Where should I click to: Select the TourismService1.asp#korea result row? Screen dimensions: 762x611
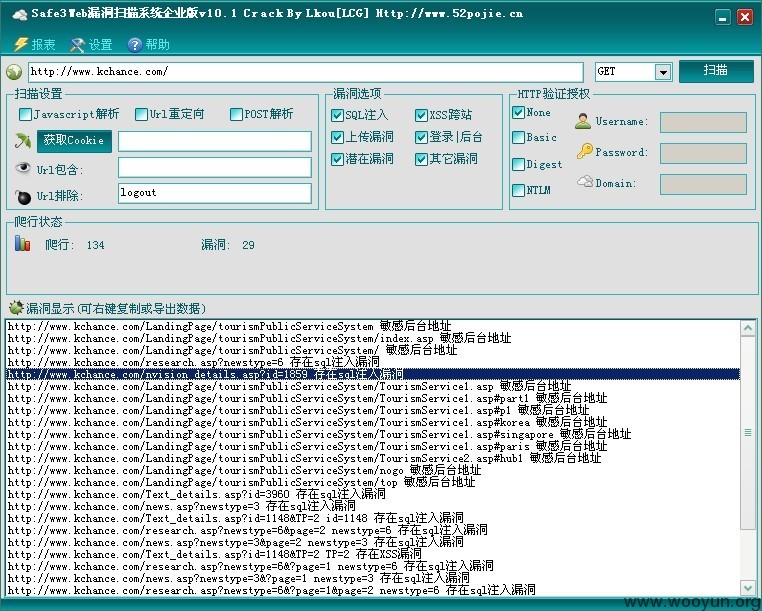373,422
